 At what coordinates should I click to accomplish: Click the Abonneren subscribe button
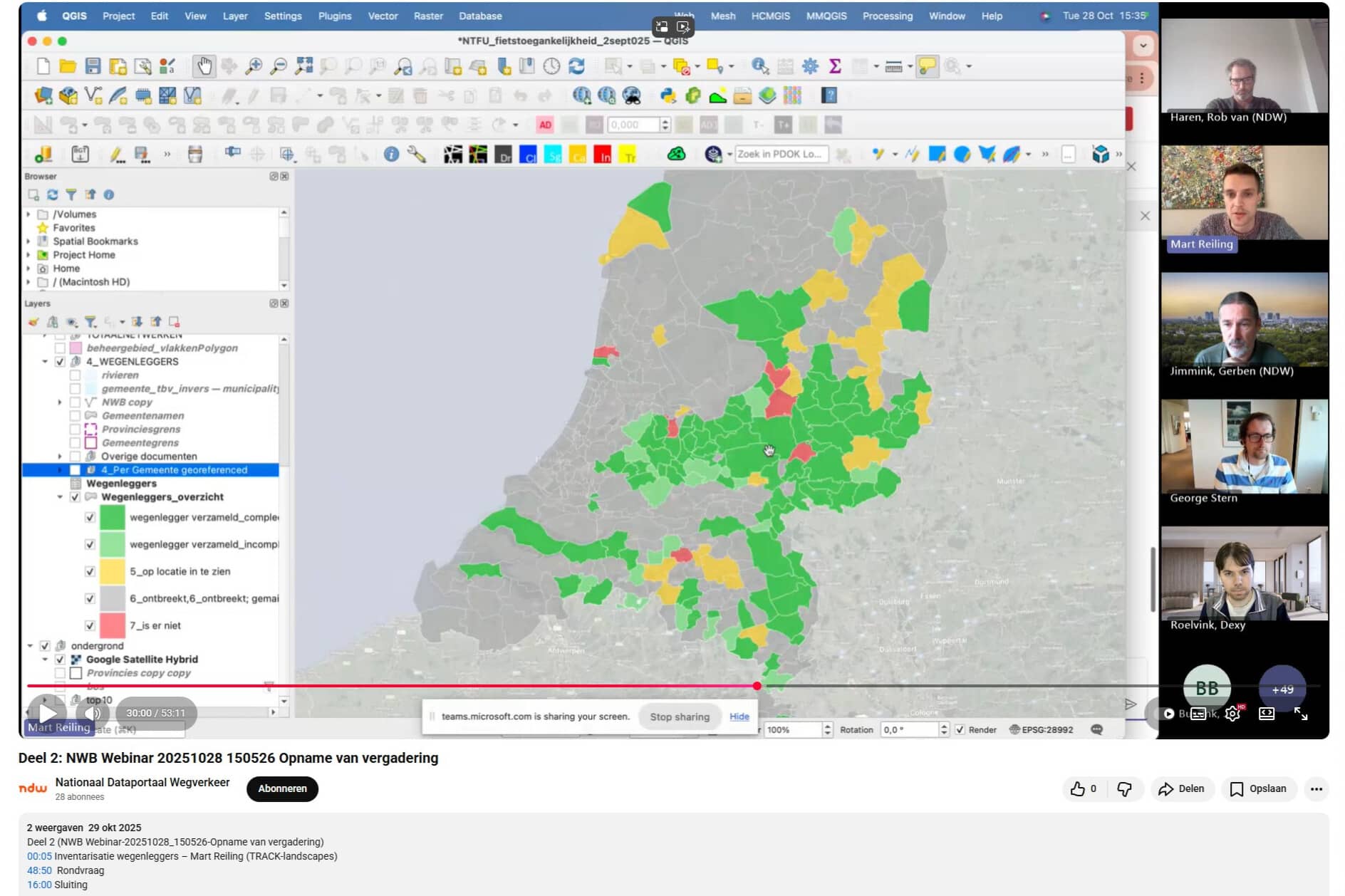[282, 788]
